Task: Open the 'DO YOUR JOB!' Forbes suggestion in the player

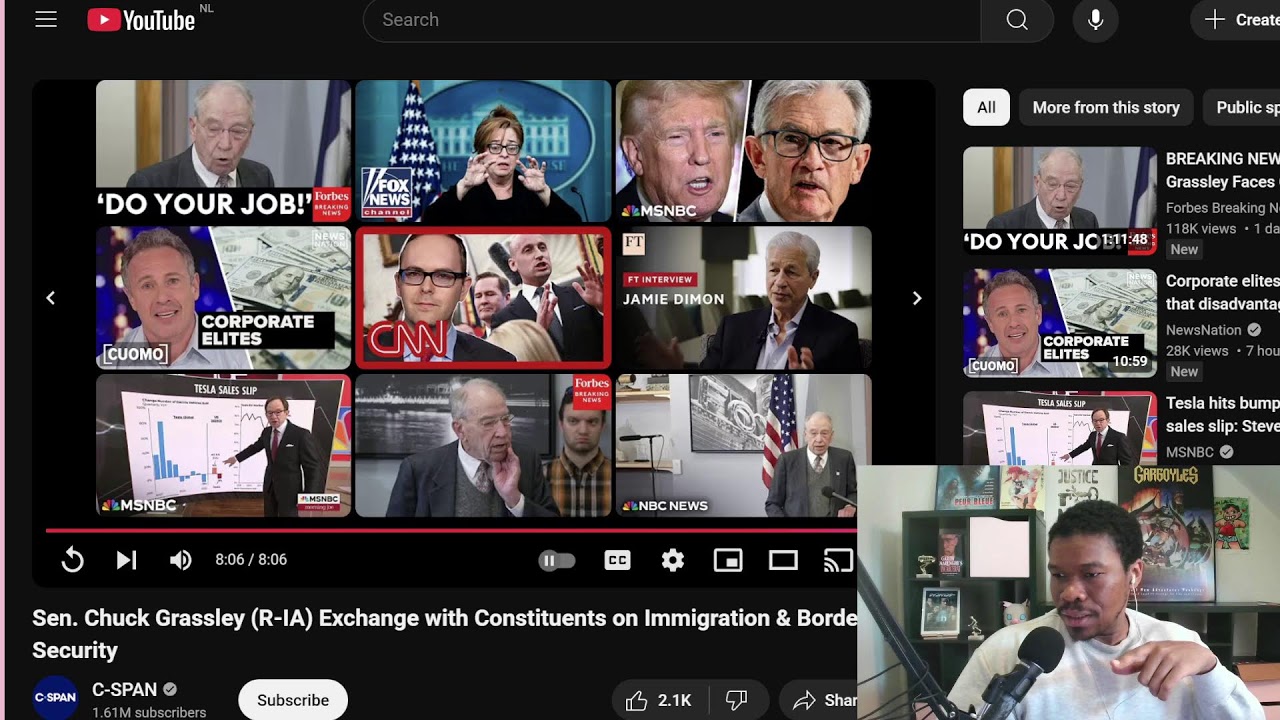Action: tap(223, 151)
